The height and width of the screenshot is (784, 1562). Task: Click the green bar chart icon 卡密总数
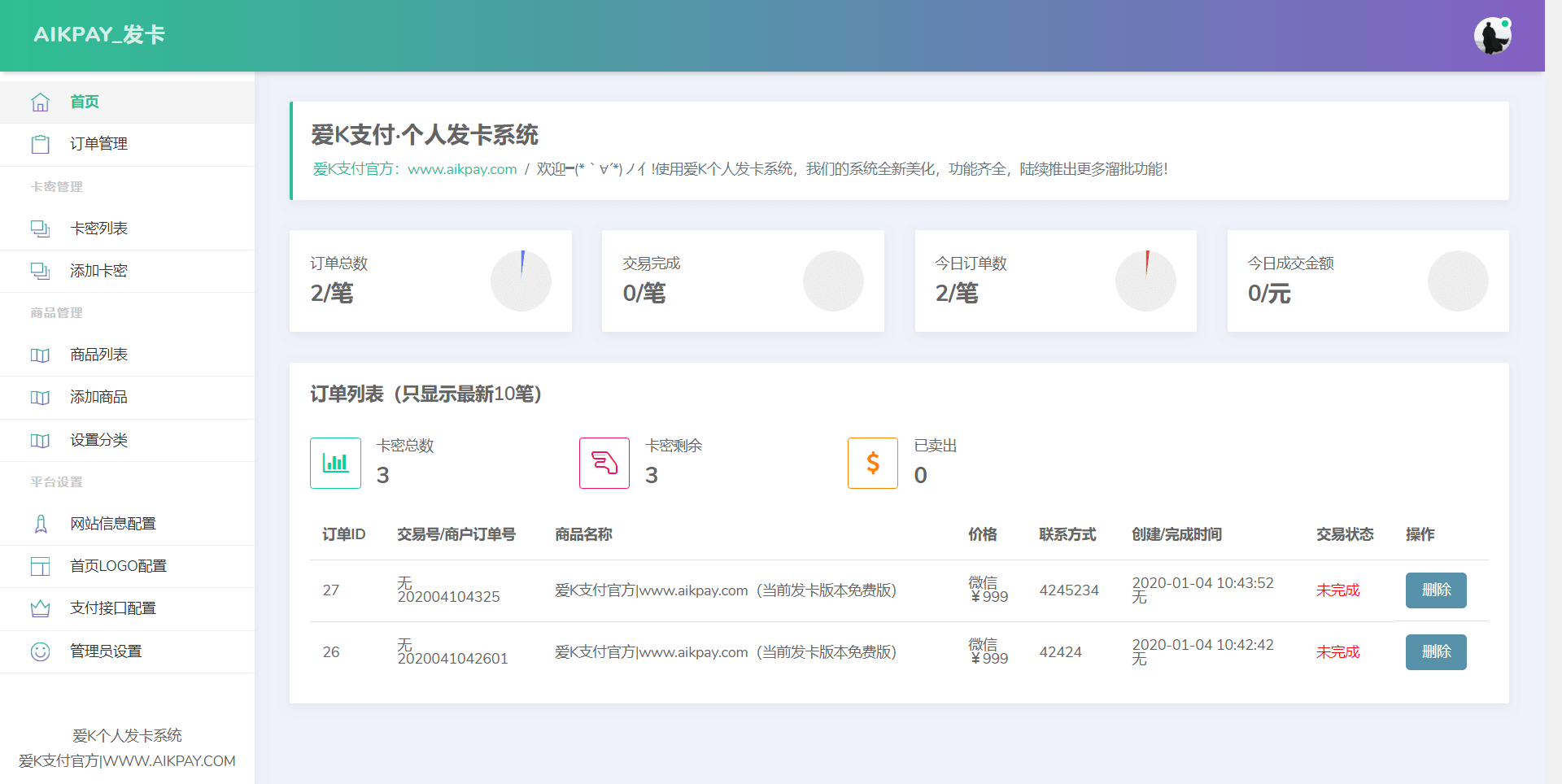point(335,463)
